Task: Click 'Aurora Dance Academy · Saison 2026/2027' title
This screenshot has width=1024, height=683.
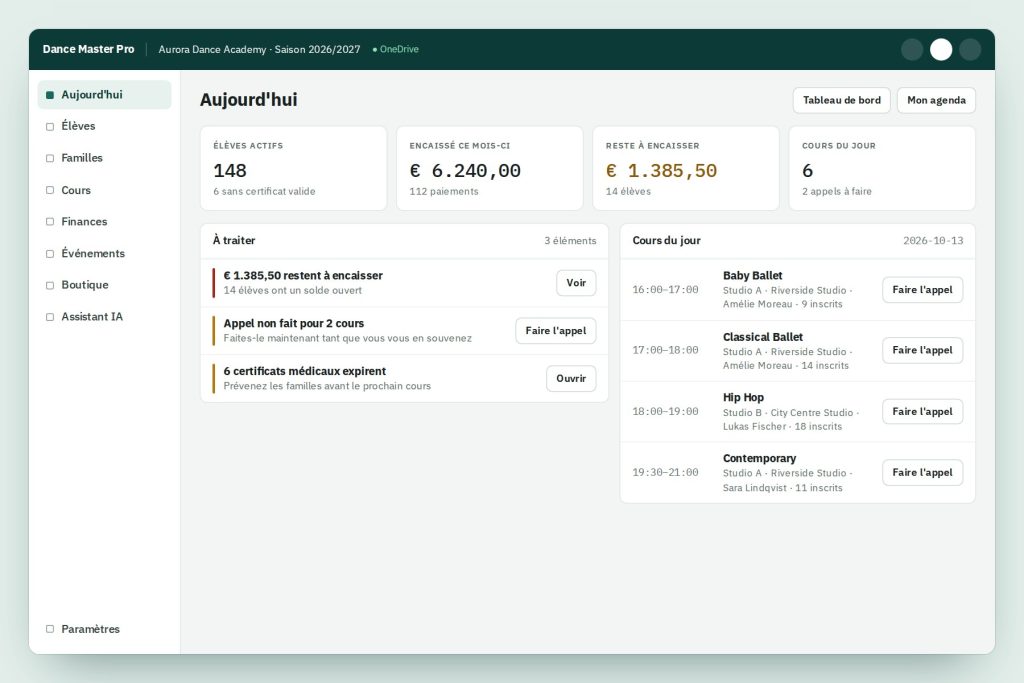Action: [259, 50]
